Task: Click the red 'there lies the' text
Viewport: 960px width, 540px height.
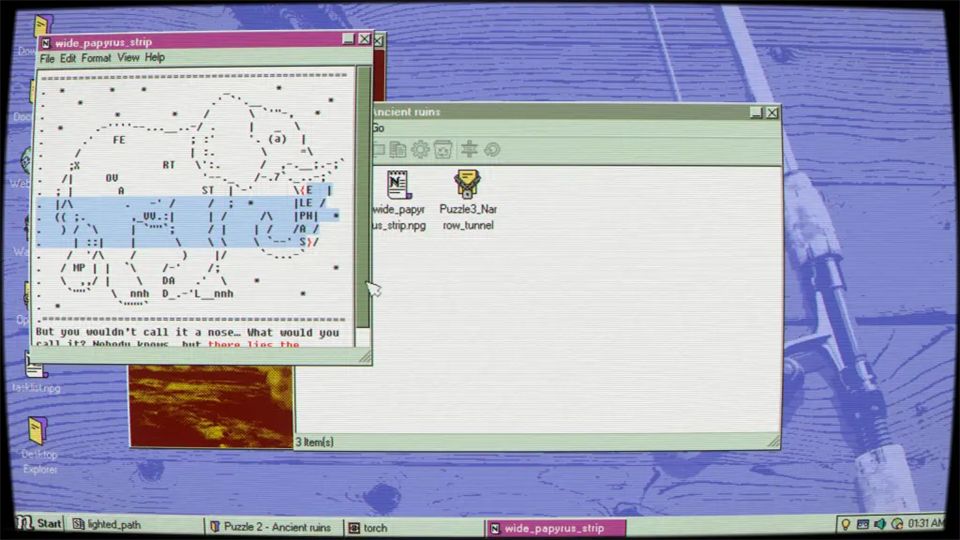Action: click(253, 345)
